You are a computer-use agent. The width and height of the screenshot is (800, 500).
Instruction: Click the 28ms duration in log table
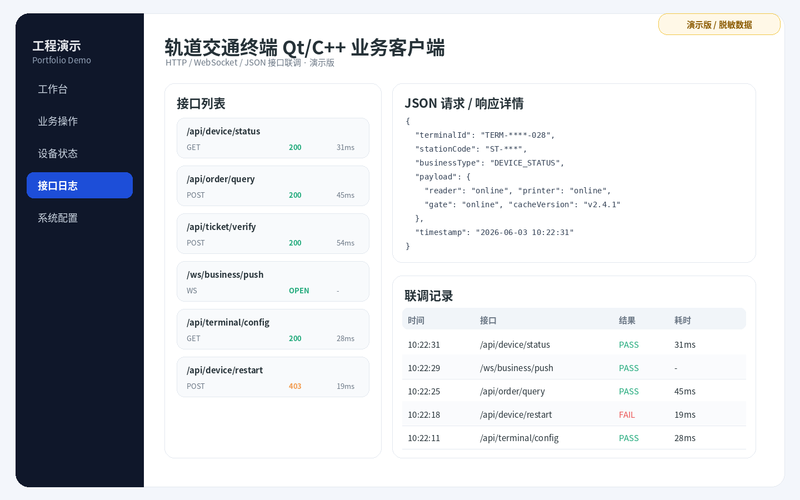685,438
